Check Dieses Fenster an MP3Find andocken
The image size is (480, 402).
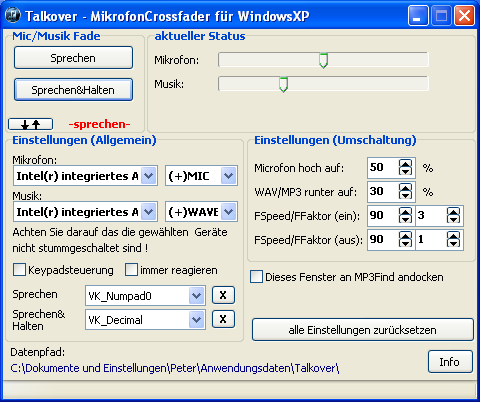[x=256, y=277]
